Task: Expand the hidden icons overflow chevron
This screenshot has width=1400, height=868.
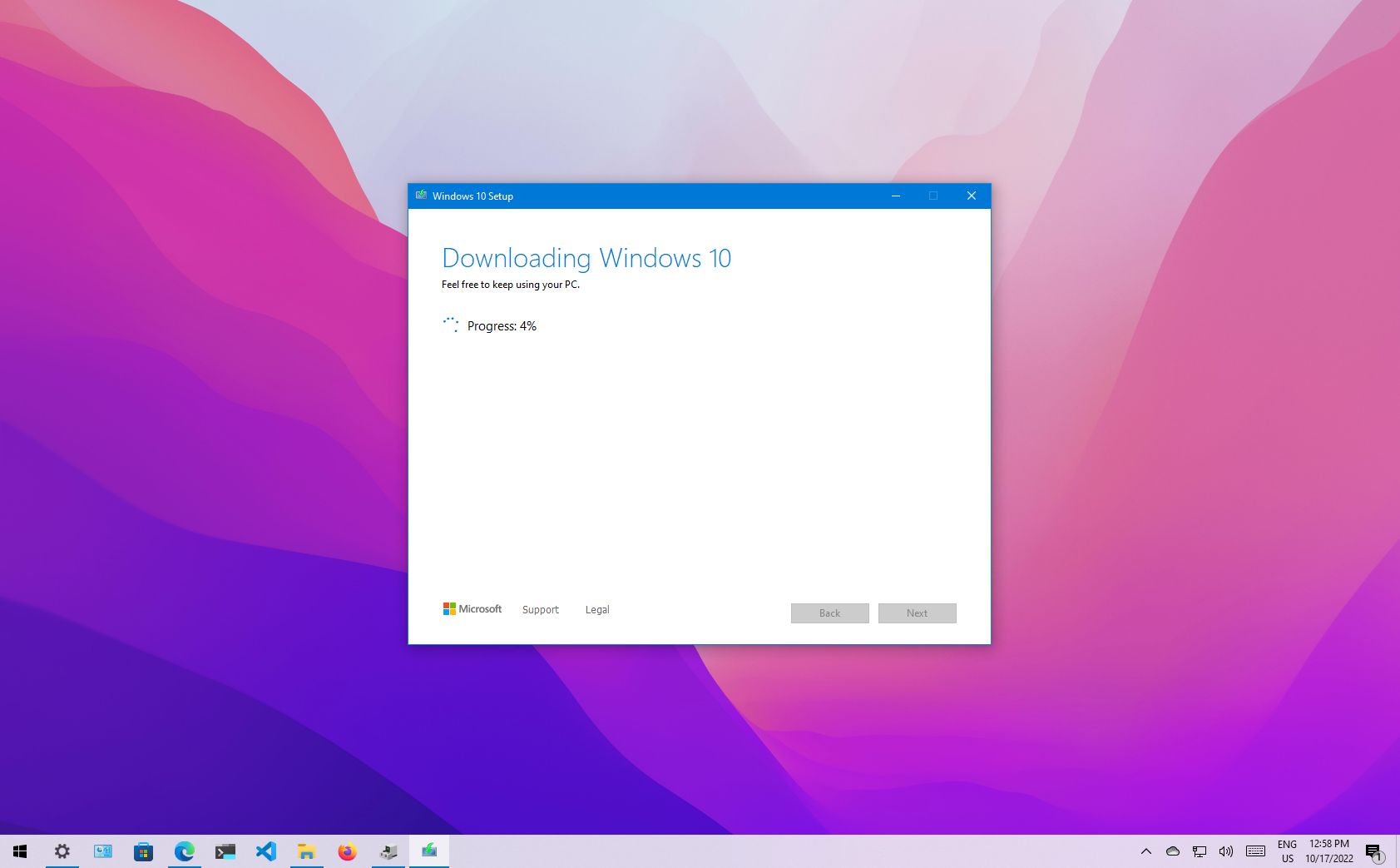Action: click(x=1145, y=851)
